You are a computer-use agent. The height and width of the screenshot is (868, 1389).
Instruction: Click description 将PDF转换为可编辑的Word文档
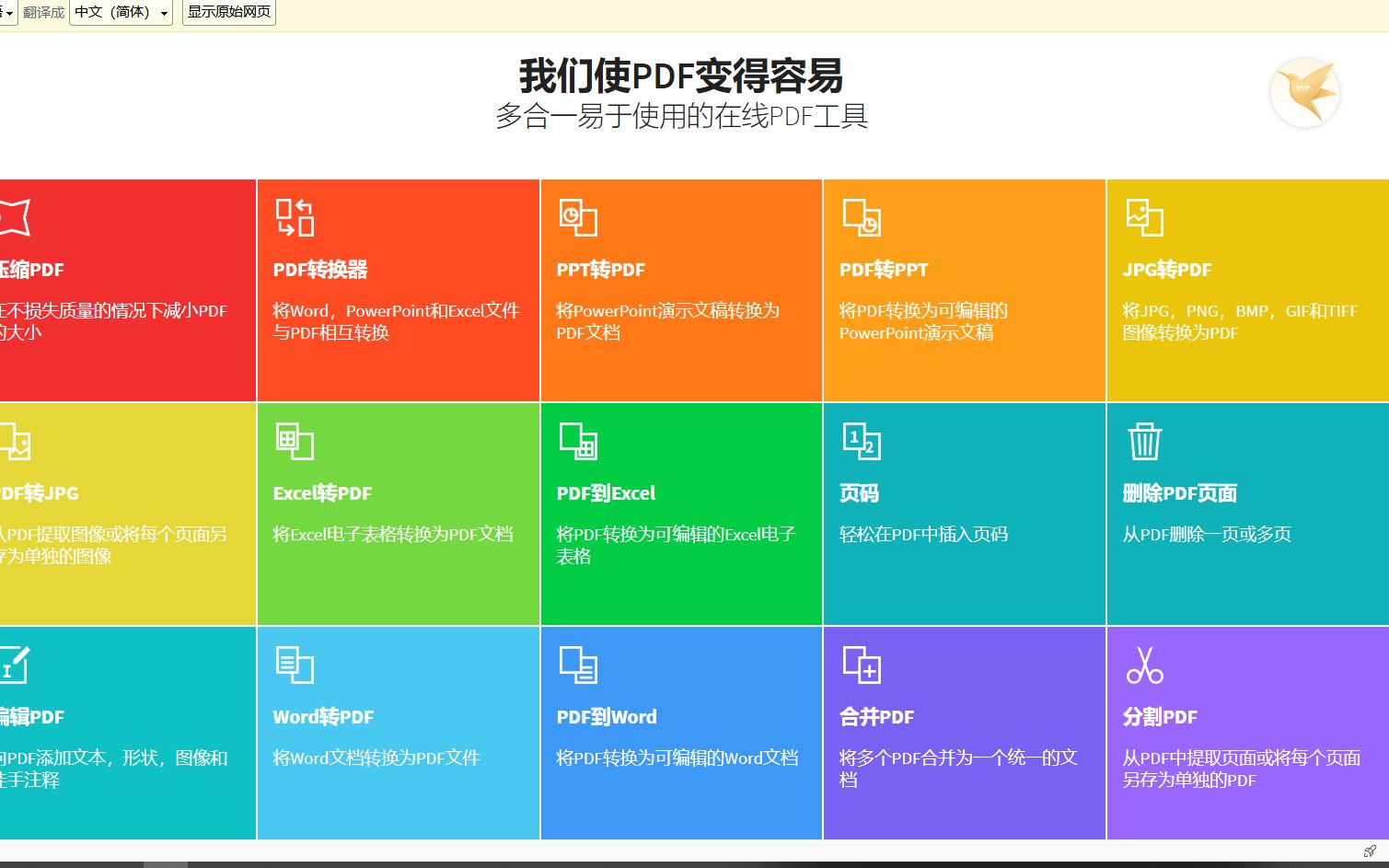tap(677, 758)
